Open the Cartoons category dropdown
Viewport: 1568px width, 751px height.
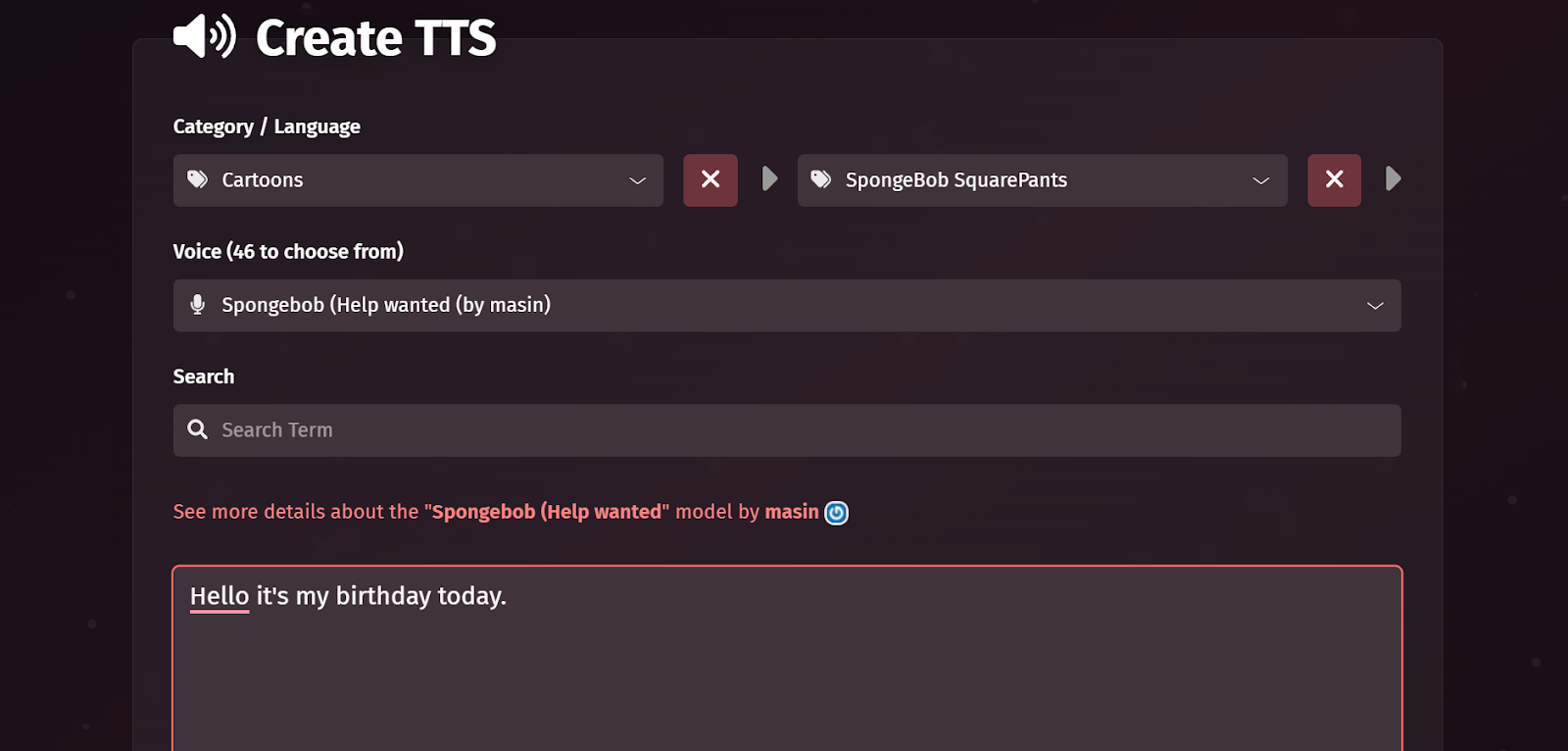click(x=418, y=180)
